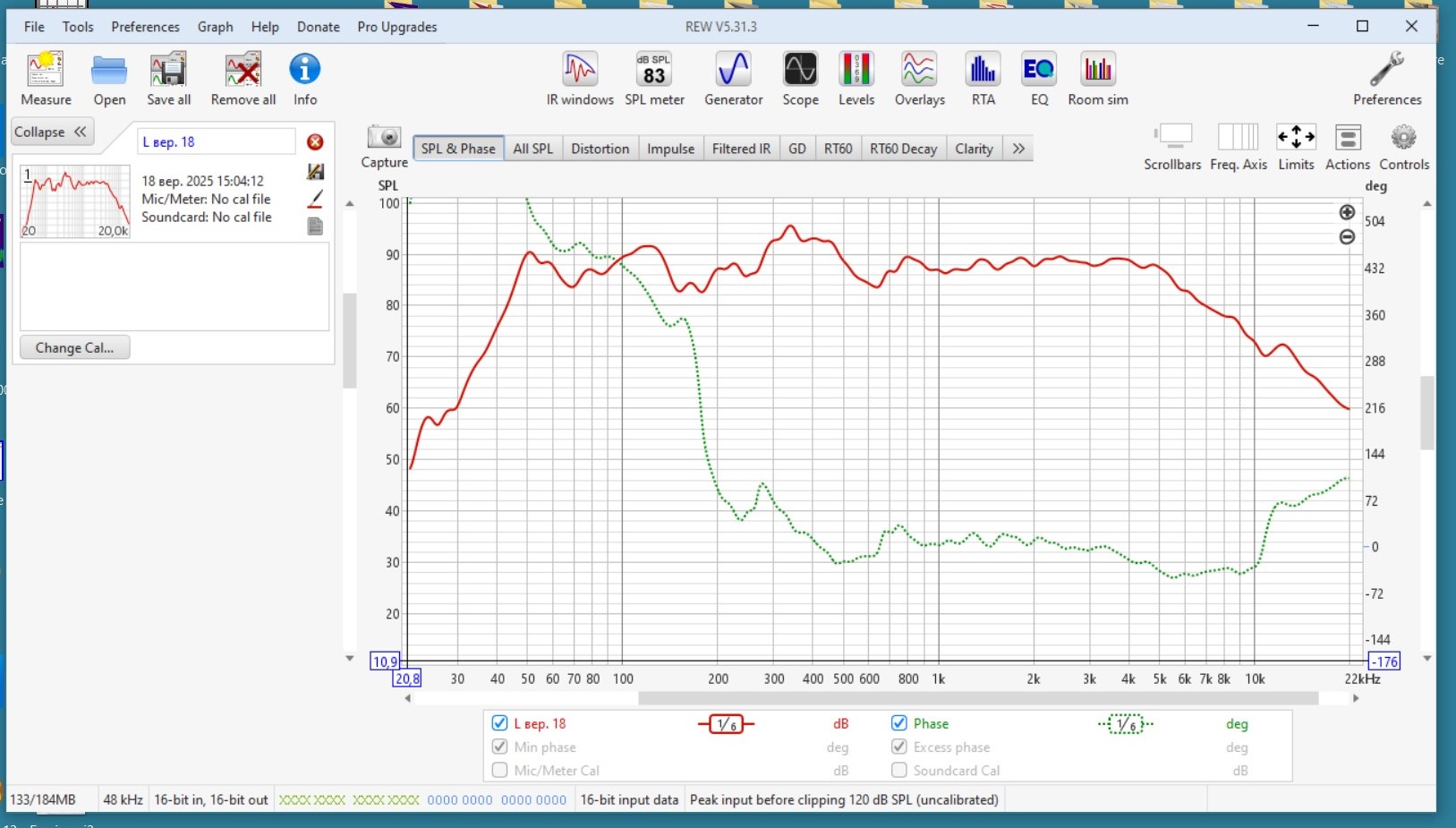Open smoothing selector for L вер. 18 trace
This screenshot has width=1456, height=828.
click(726, 724)
